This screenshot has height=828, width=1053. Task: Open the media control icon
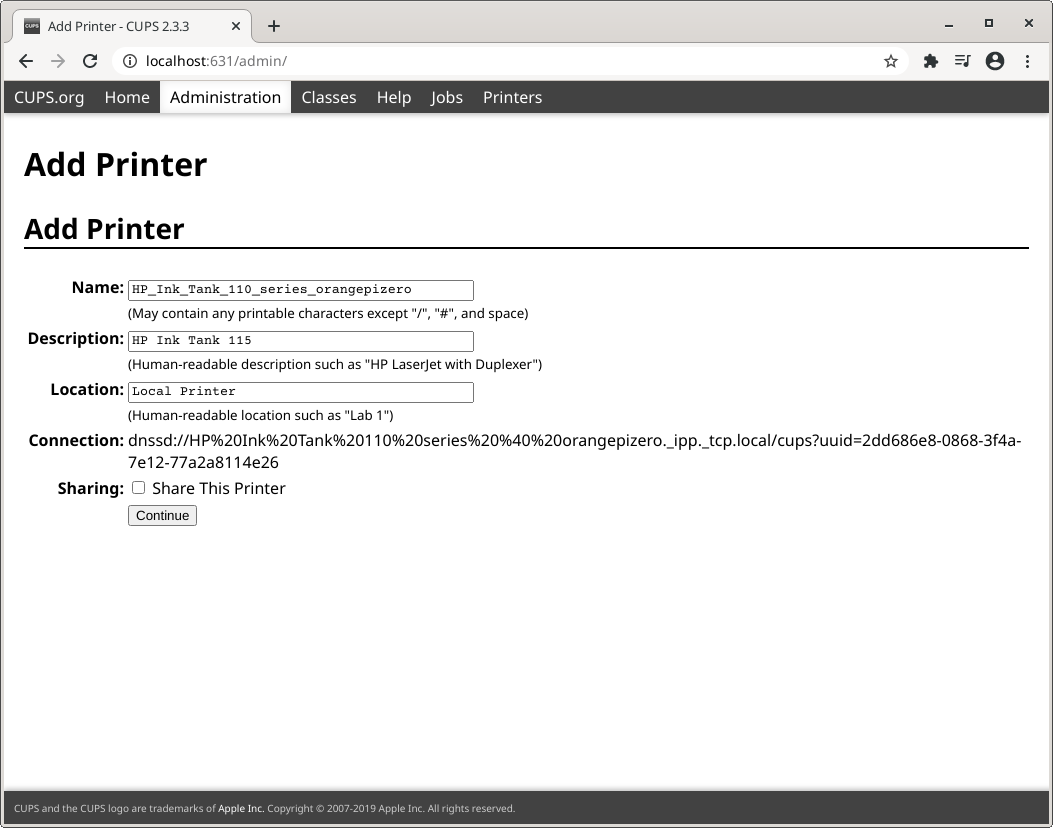(x=962, y=61)
